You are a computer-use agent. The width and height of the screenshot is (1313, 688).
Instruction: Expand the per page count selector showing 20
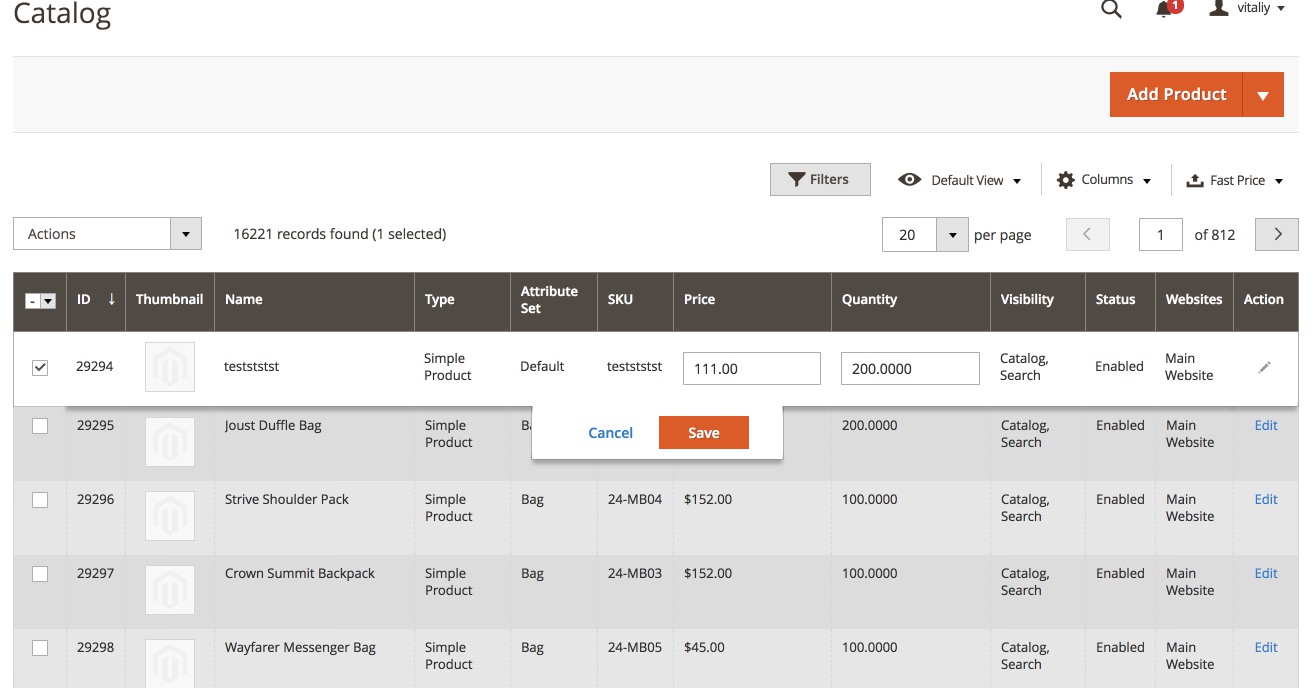951,234
